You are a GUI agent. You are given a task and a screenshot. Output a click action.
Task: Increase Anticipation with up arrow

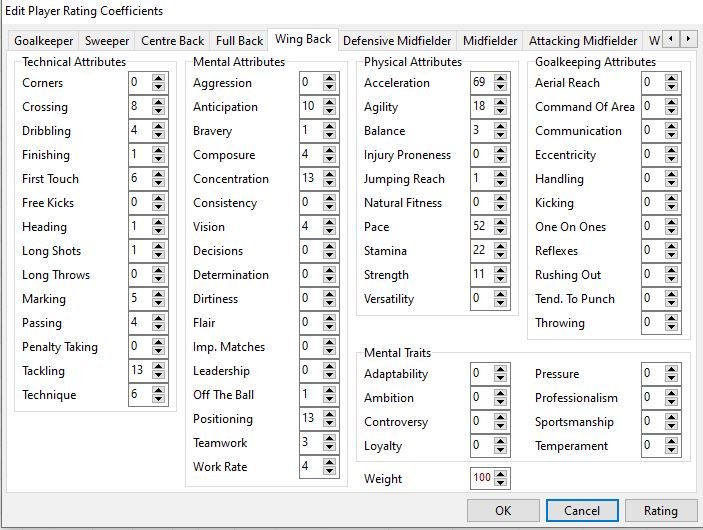pyautogui.click(x=330, y=103)
